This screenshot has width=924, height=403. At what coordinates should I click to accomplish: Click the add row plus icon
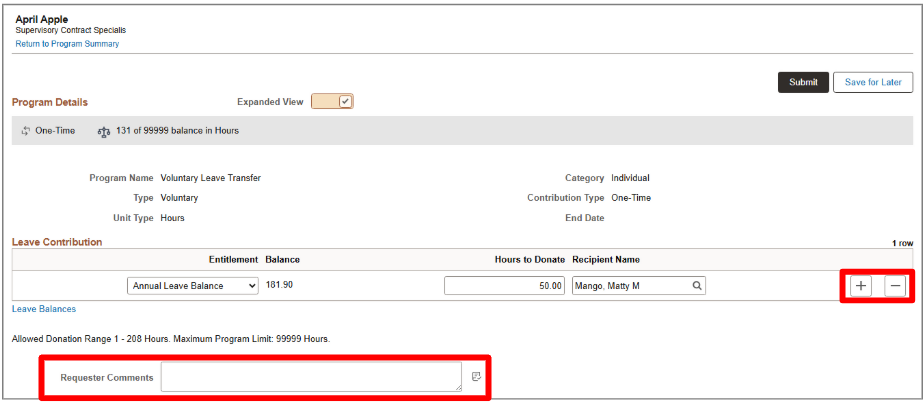861,286
